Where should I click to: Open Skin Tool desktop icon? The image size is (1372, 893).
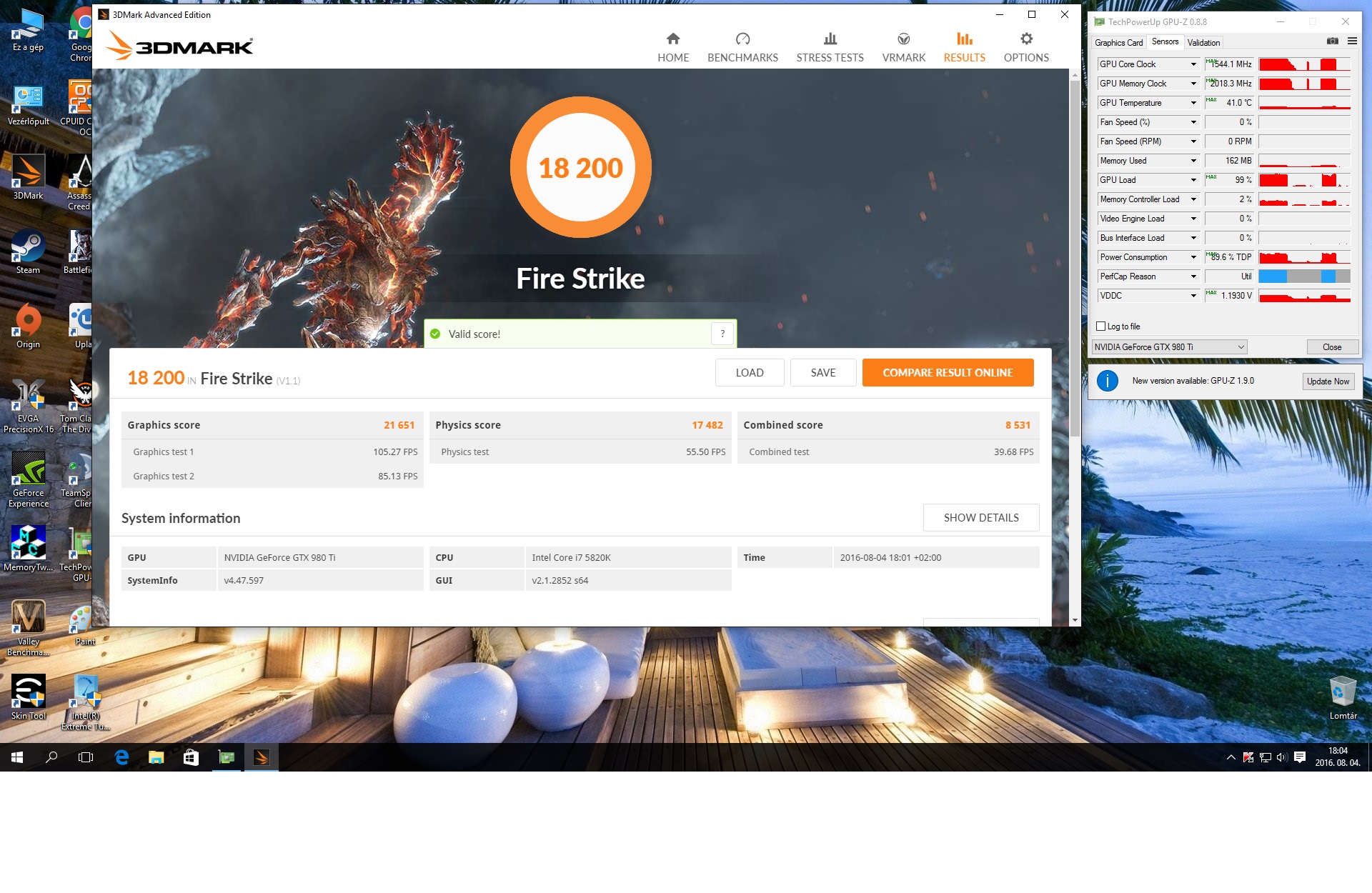(x=28, y=697)
